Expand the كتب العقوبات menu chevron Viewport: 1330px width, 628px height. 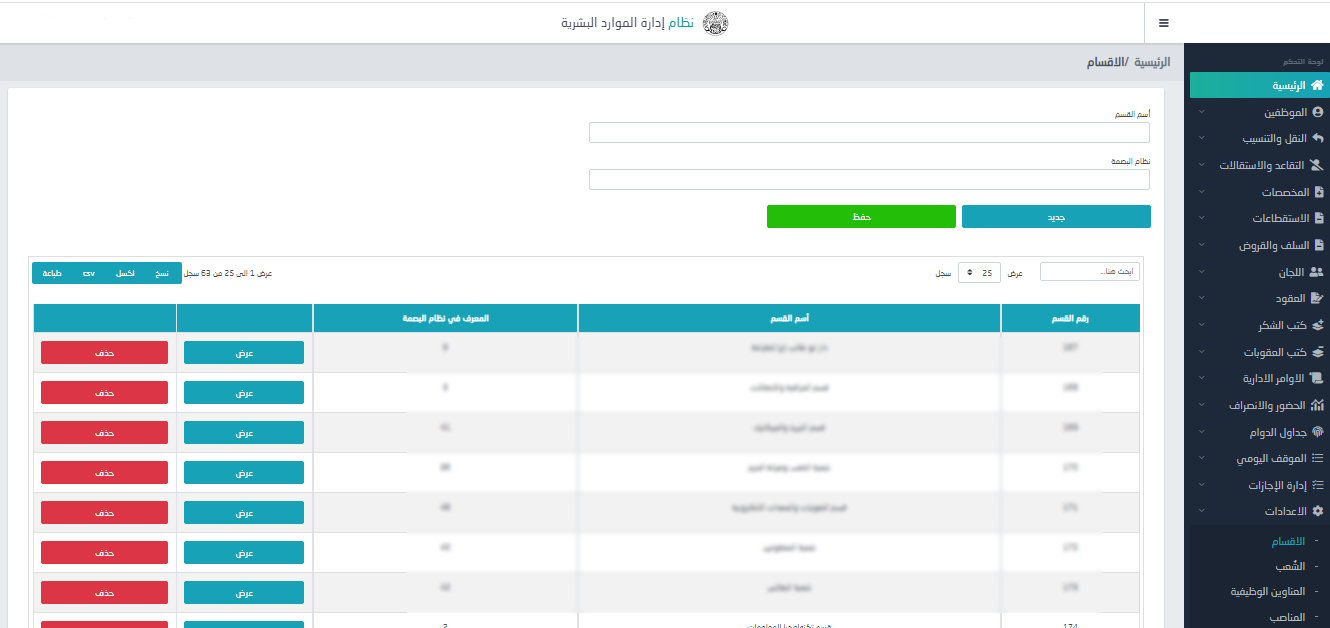click(1201, 352)
